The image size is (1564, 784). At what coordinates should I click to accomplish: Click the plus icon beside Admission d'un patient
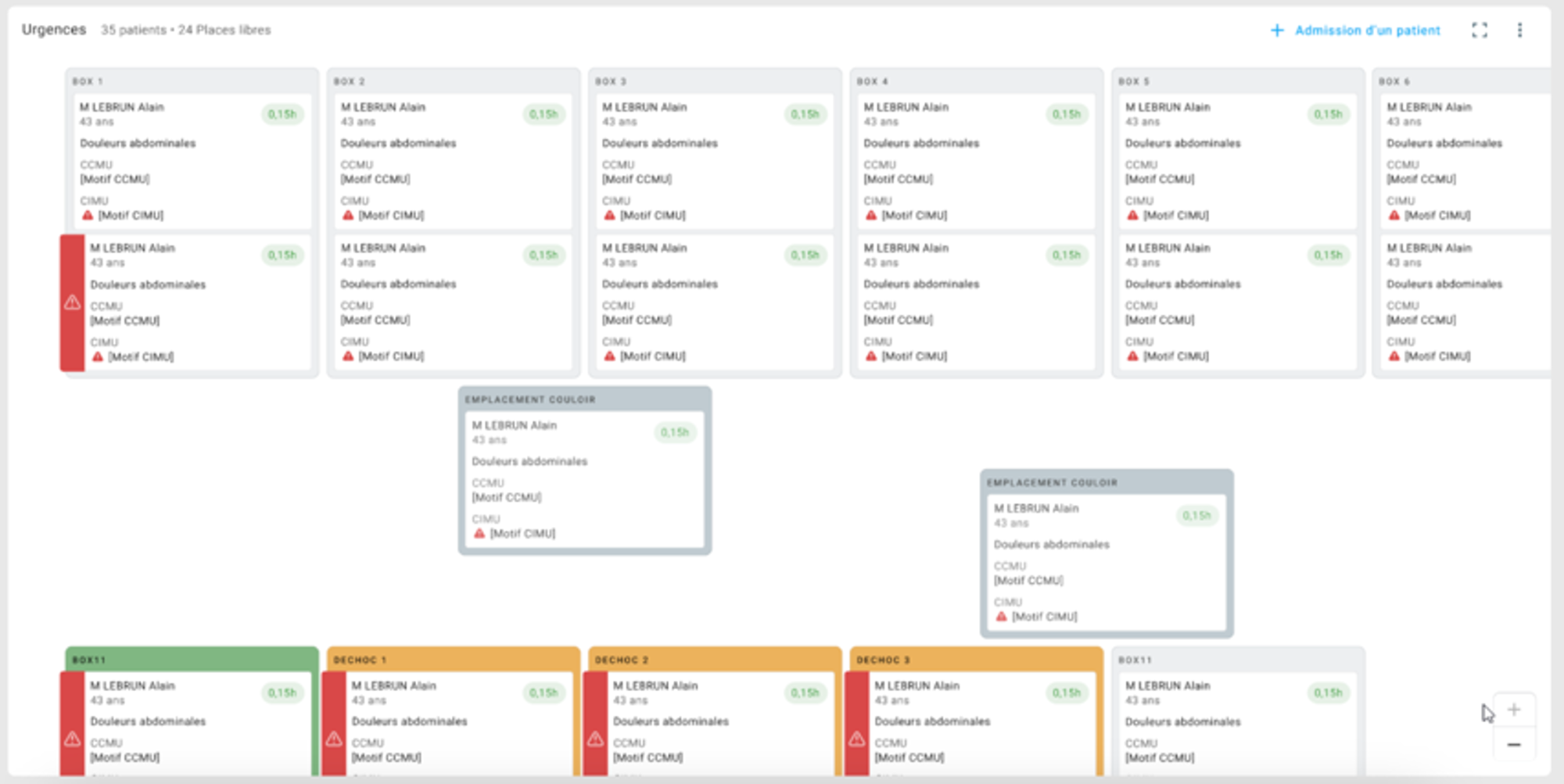[x=1277, y=30]
